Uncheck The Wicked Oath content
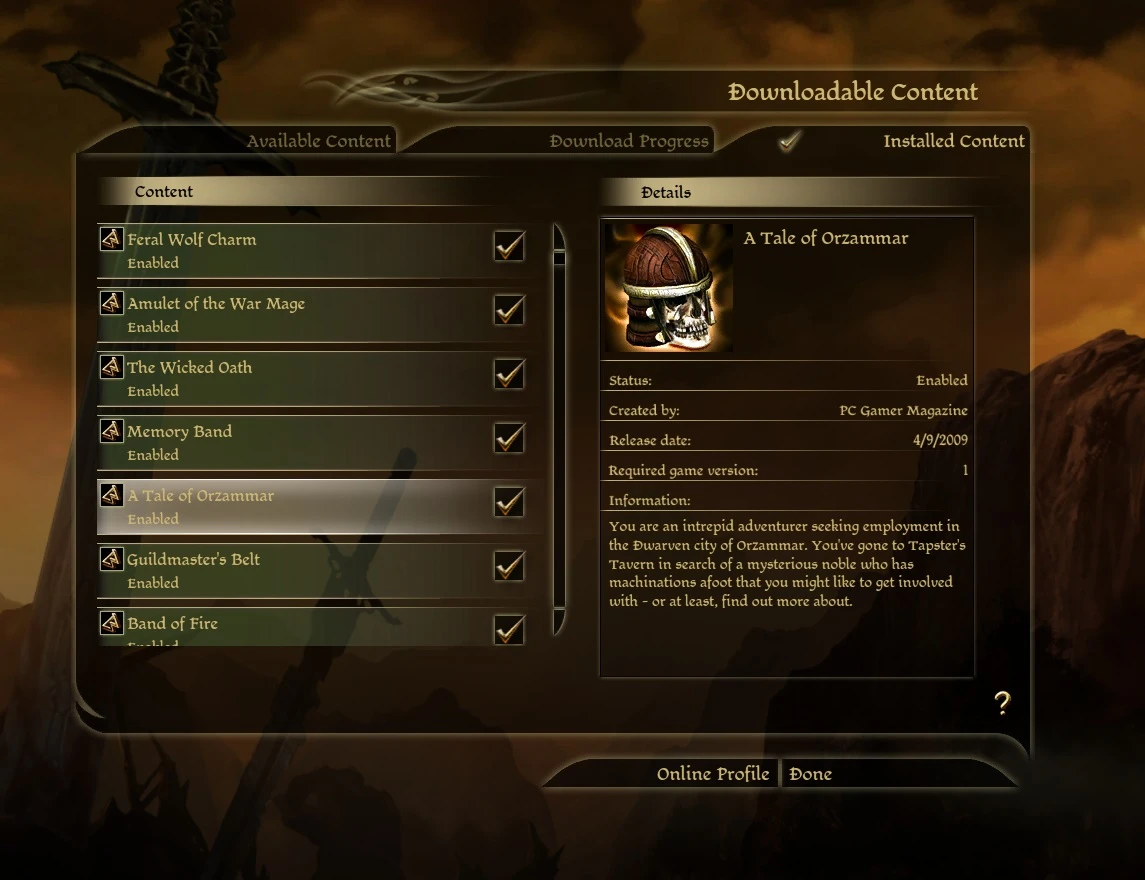 [x=509, y=374]
